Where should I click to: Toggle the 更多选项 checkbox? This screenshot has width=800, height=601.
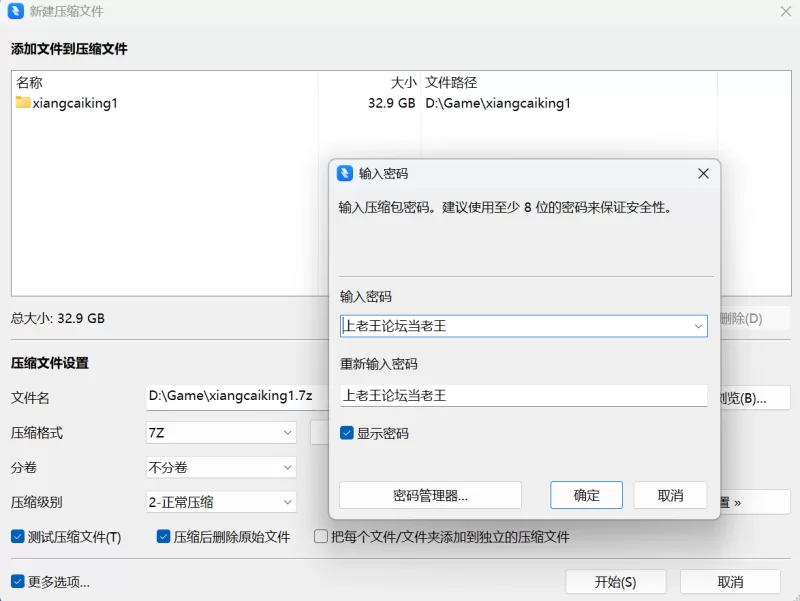(x=18, y=581)
